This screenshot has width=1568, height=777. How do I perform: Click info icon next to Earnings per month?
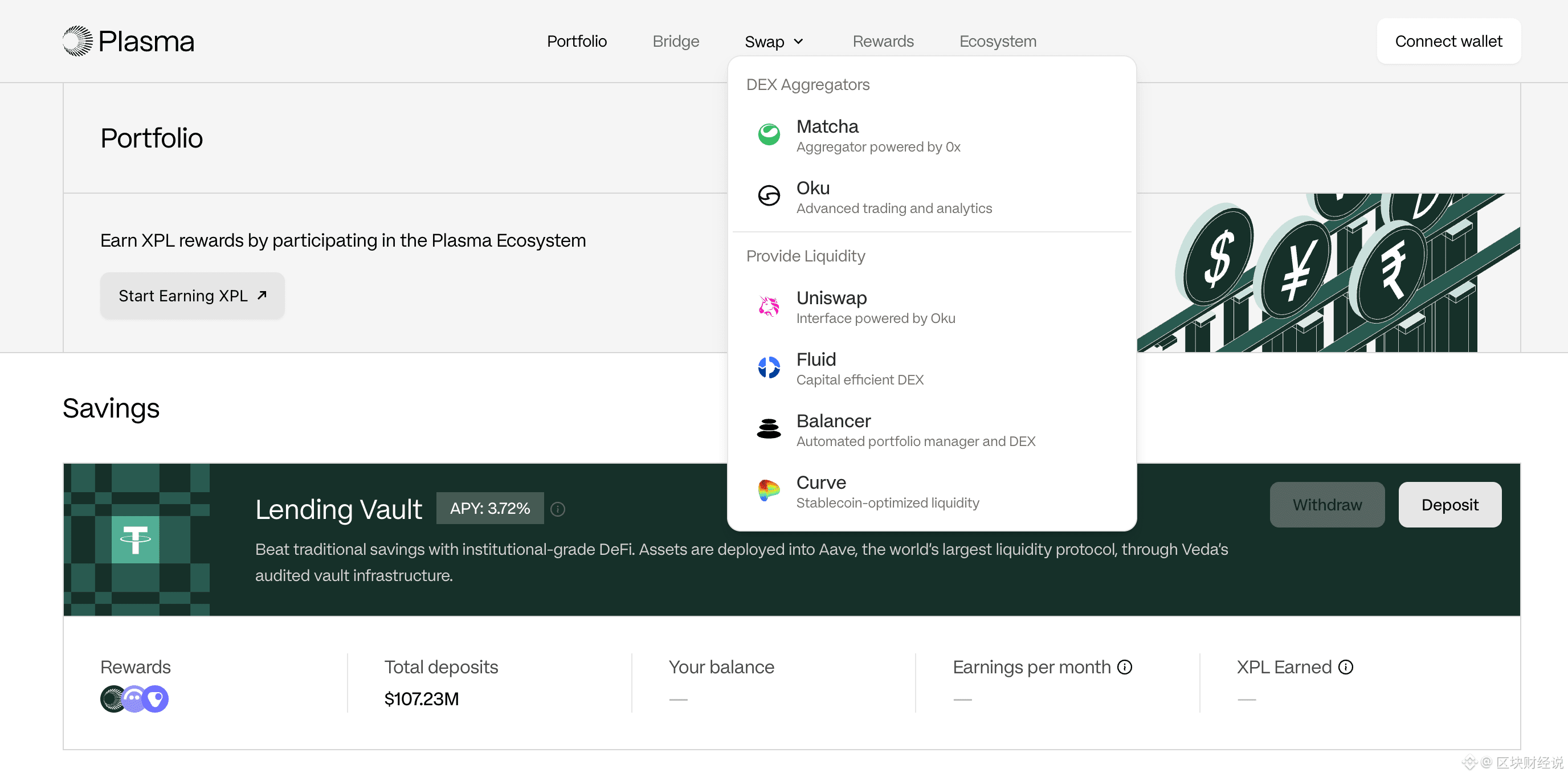[1125, 668]
